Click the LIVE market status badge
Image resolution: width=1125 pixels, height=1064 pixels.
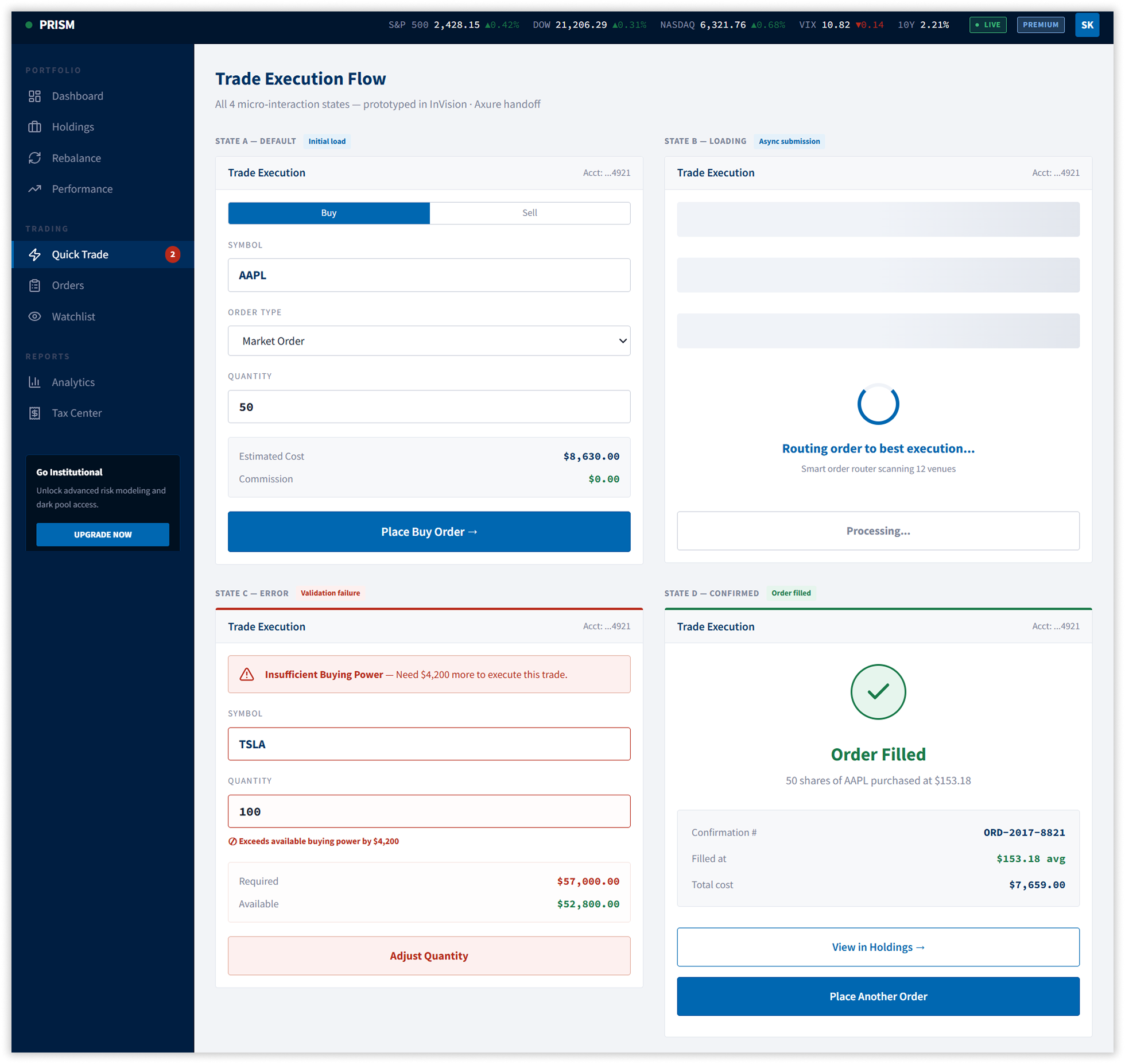point(987,25)
